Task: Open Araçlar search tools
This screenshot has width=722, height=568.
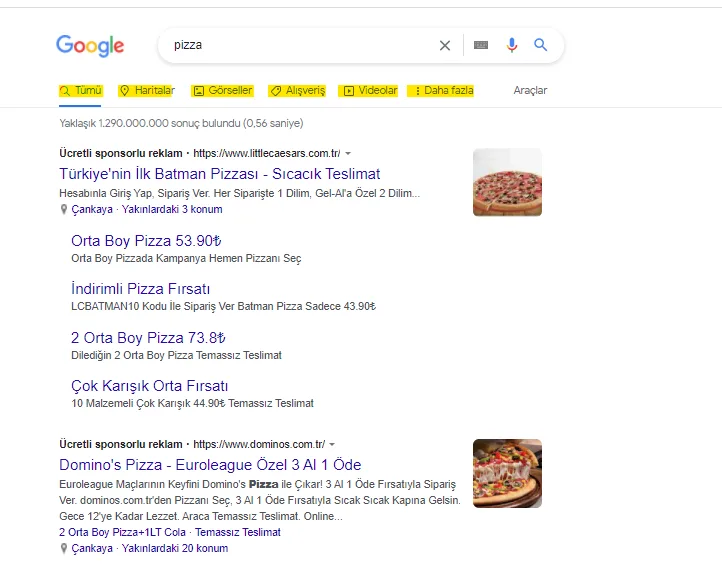Action: 530,91
